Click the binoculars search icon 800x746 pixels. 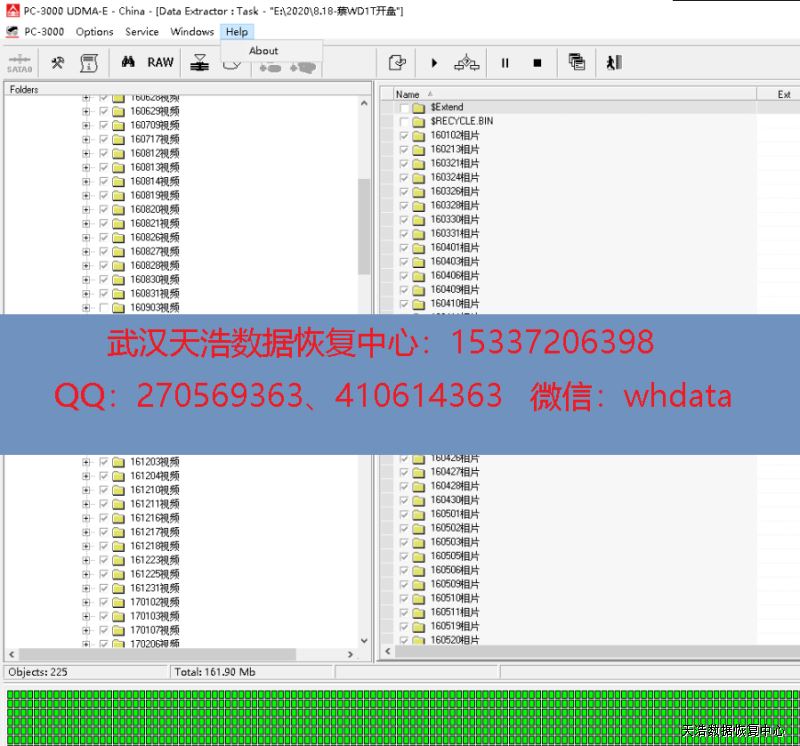(128, 62)
